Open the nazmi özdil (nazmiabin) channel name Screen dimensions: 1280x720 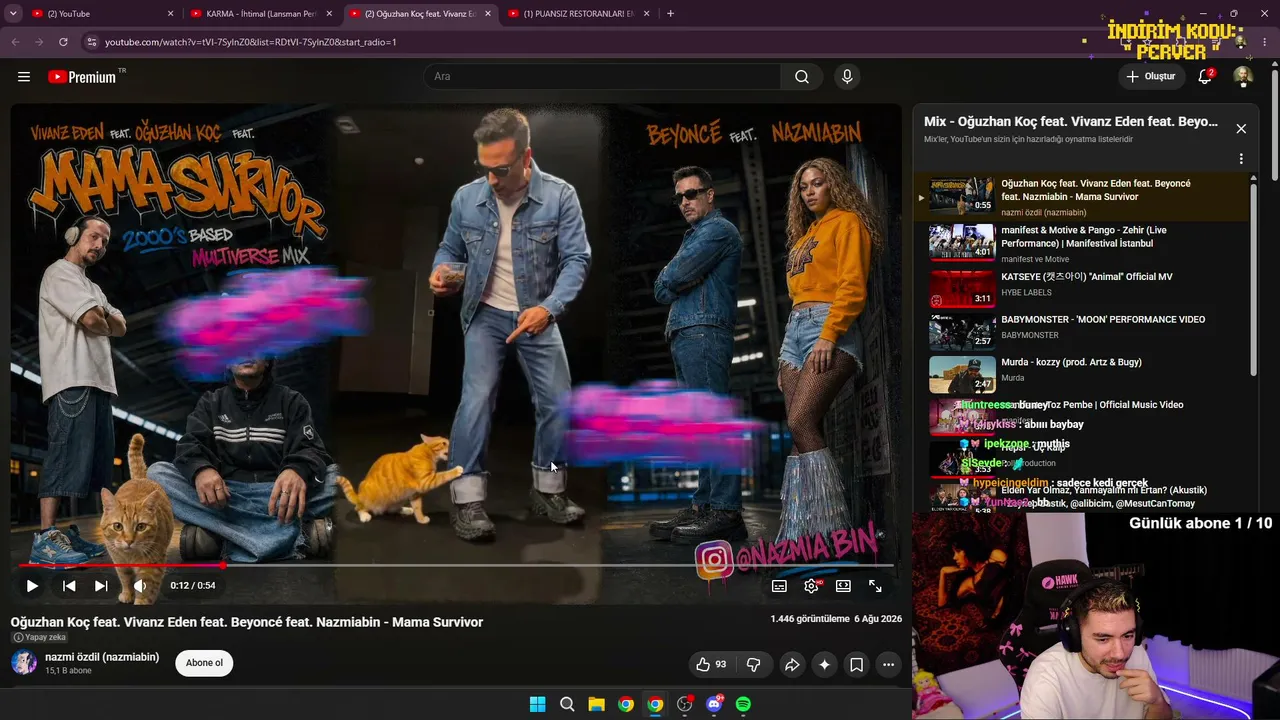click(102, 657)
